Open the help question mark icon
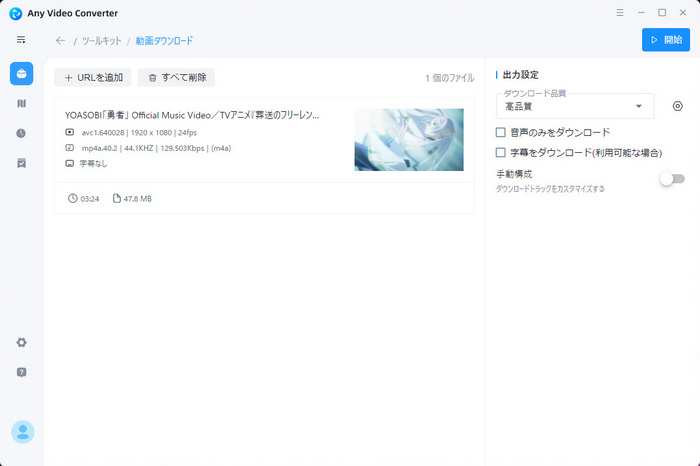 [21, 372]
